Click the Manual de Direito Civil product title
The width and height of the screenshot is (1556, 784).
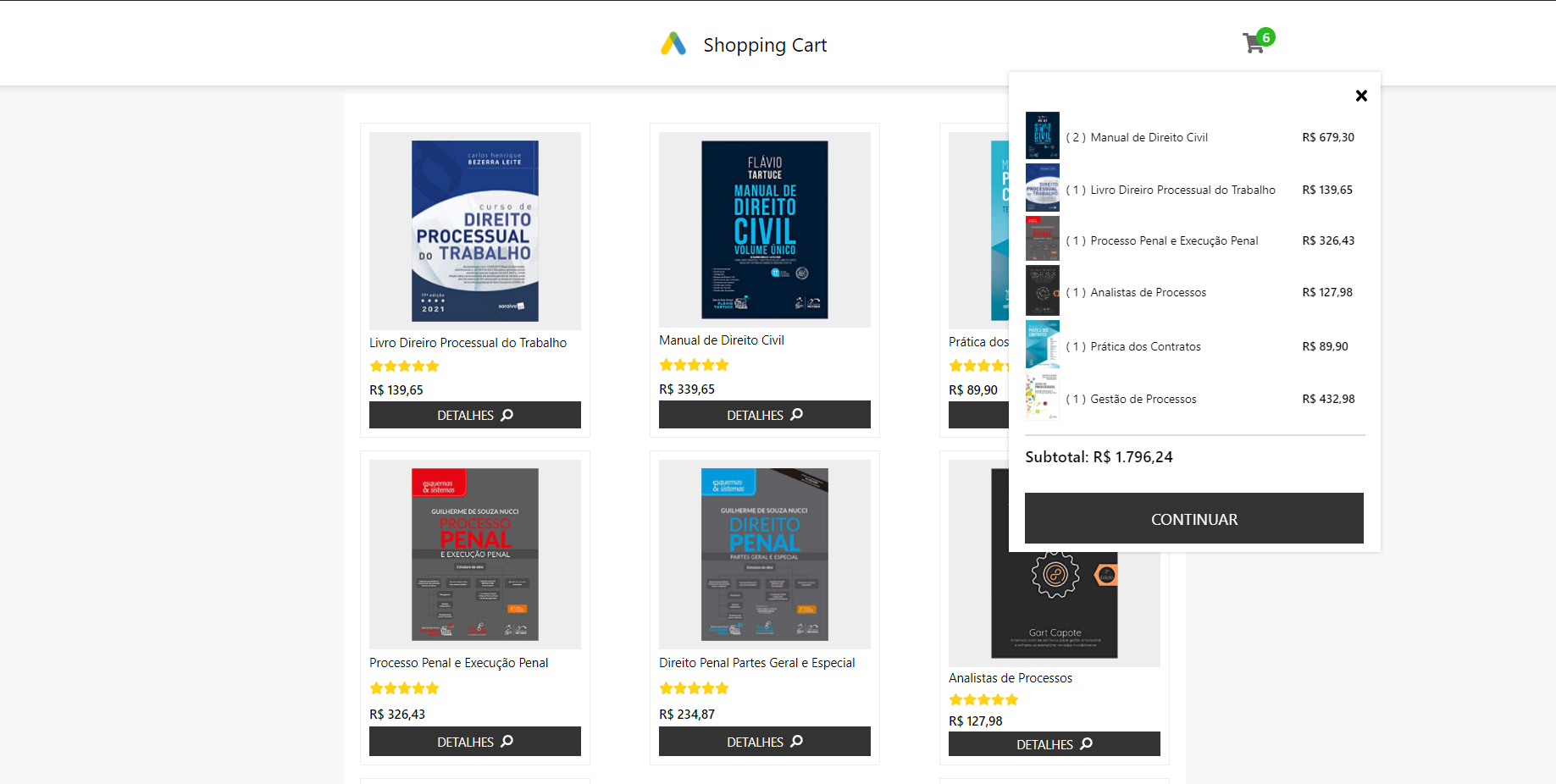tap(722, 340)
